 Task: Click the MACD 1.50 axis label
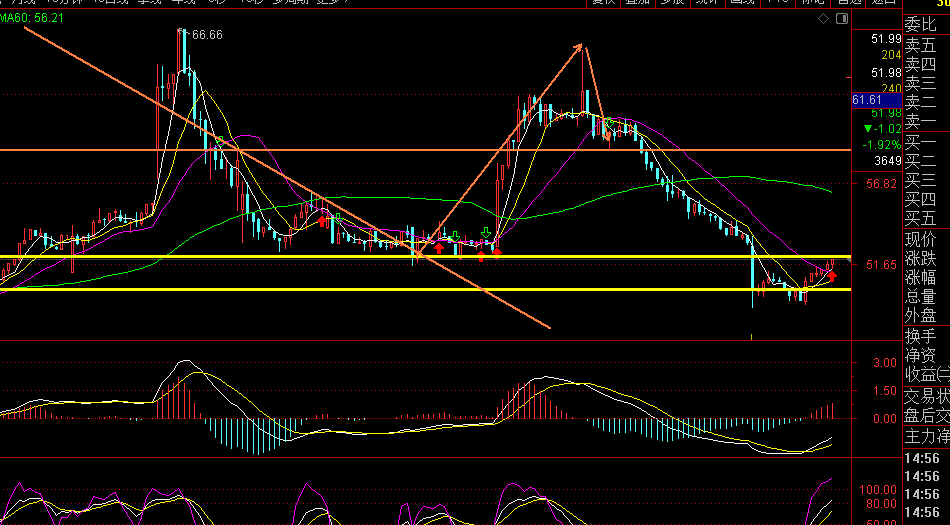coord(885,391)
